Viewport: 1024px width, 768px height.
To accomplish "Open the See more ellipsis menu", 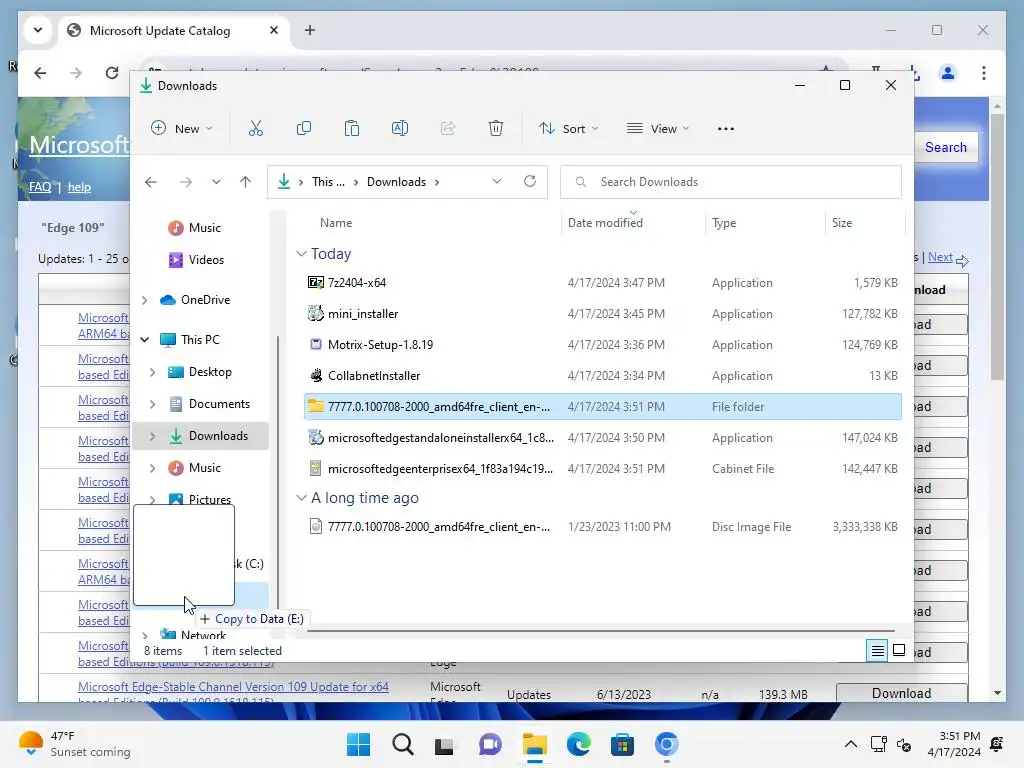I will click(x=726, y=129).
